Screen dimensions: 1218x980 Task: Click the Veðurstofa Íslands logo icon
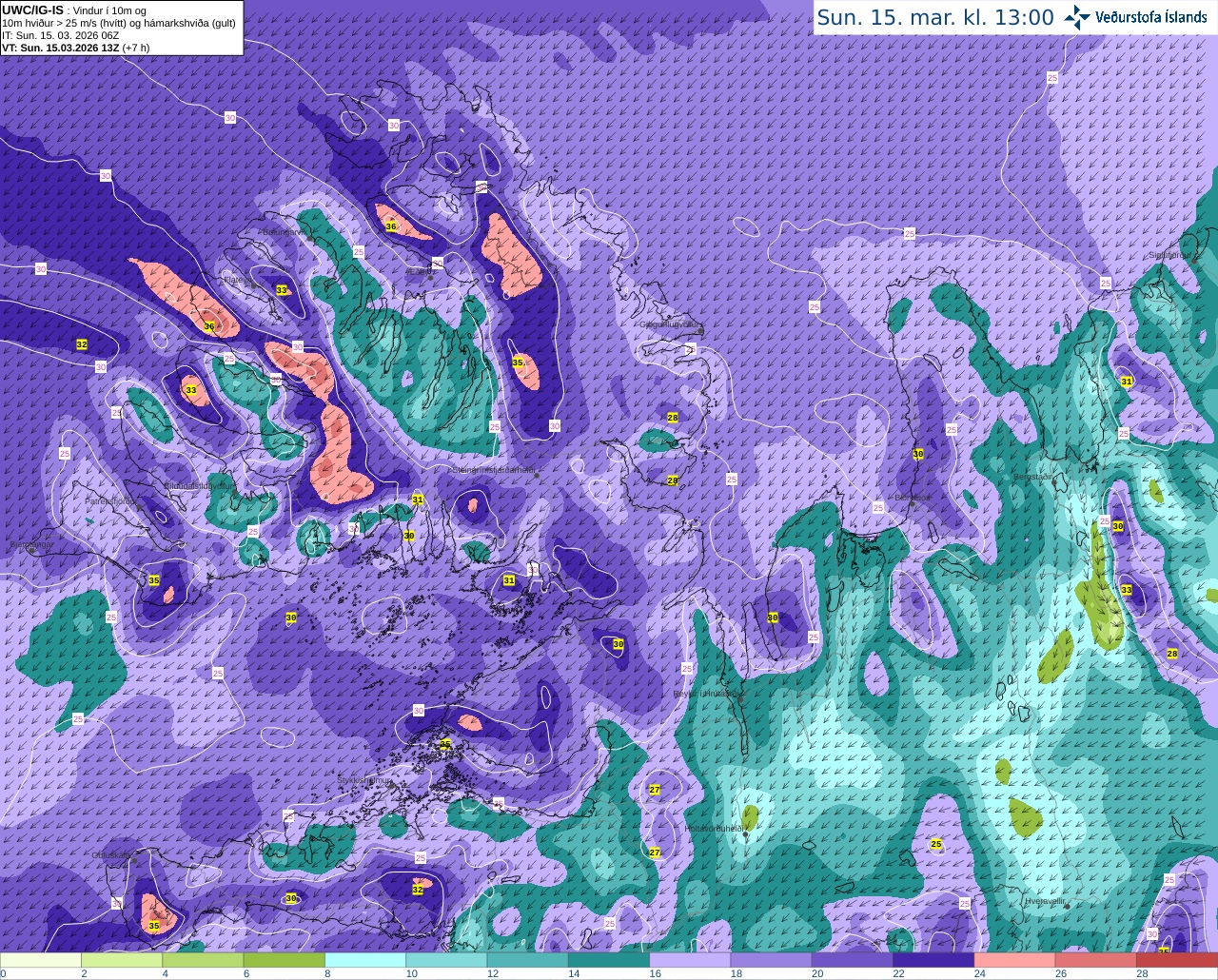coord(1077,16)
